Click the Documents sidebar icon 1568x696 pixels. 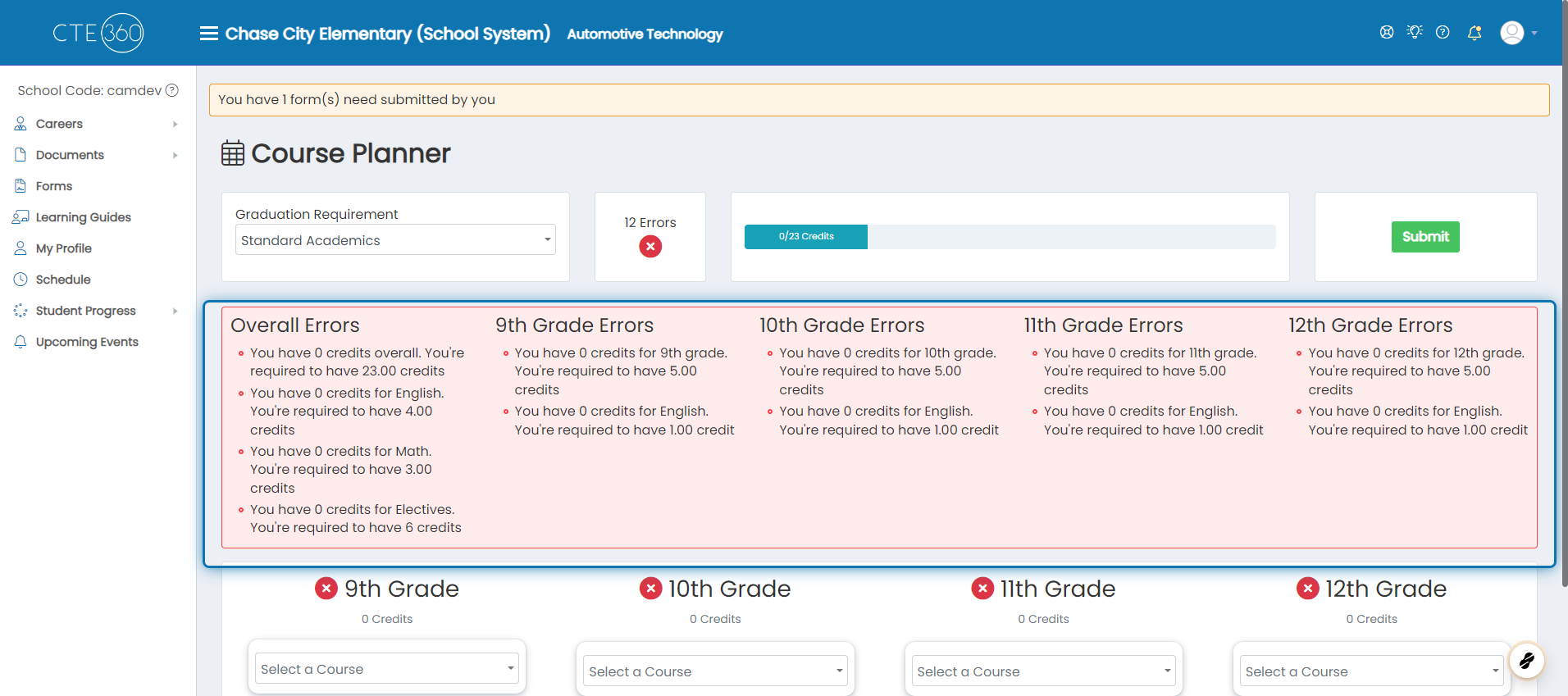point(21,155)
